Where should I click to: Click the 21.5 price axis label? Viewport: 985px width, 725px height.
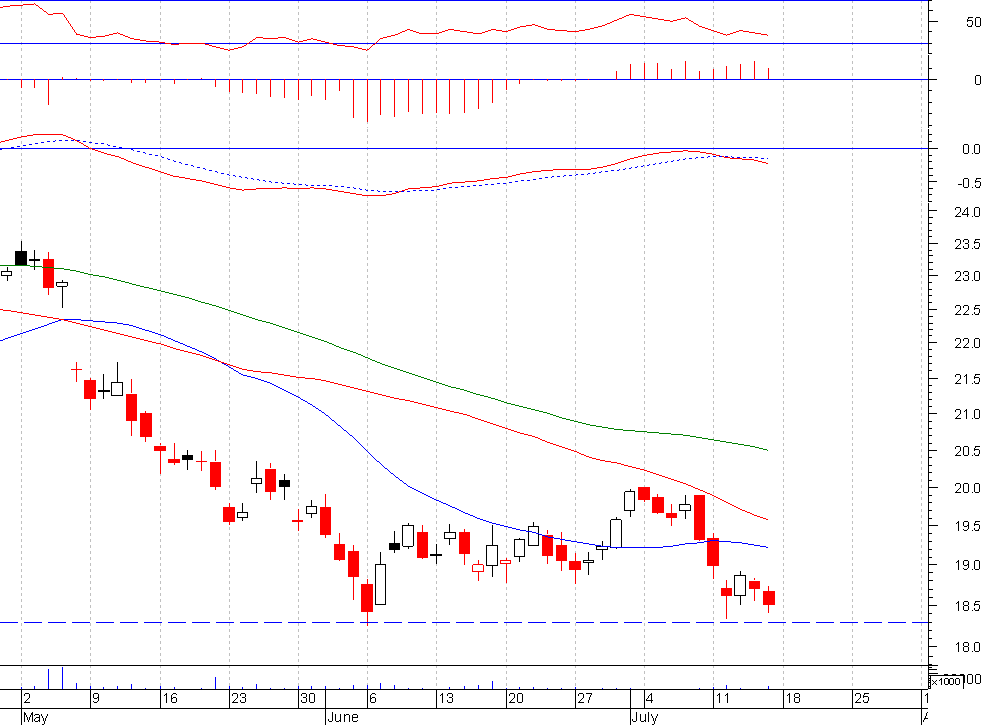tap(967, 379)
